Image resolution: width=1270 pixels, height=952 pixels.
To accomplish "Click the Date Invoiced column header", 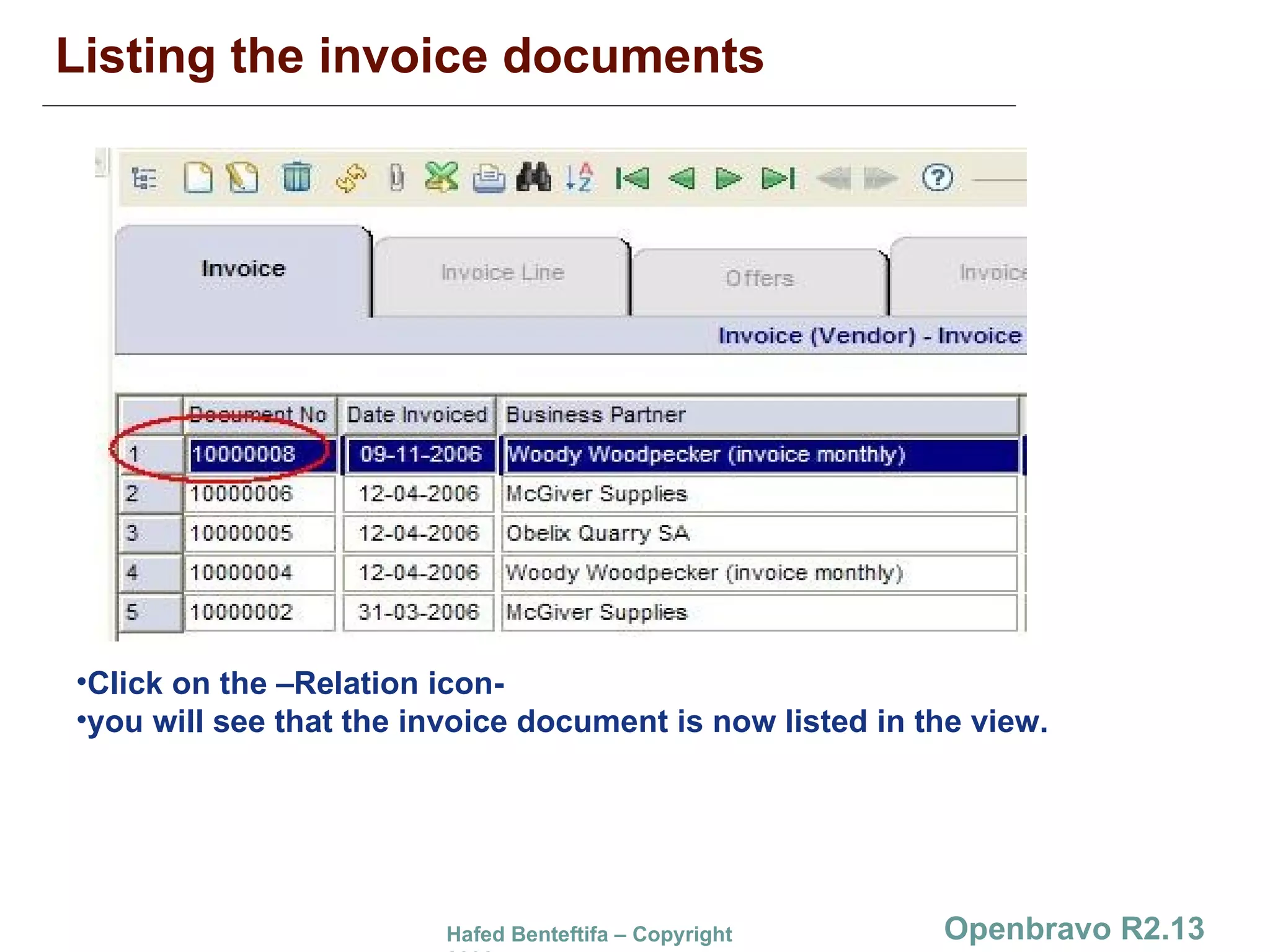I will [417, 415].
